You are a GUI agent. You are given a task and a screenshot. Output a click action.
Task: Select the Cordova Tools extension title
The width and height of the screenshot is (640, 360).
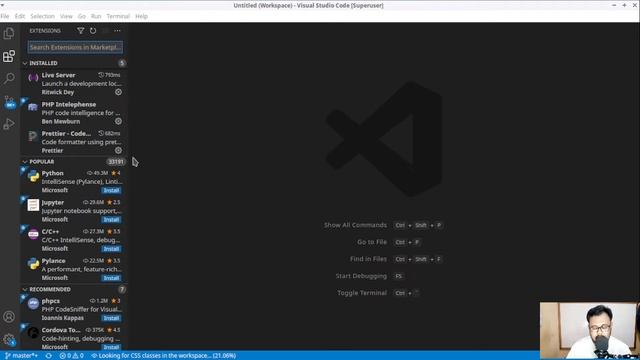pos(61,330)
